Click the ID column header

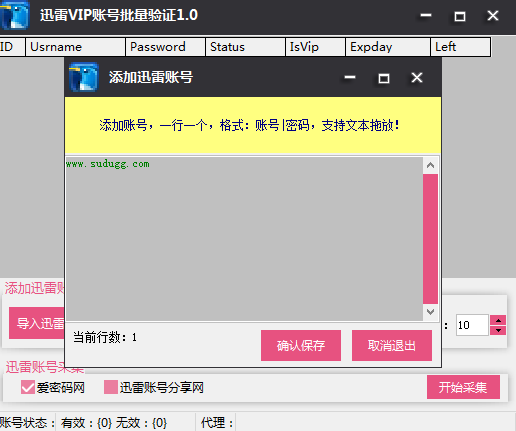coord(12,47)
